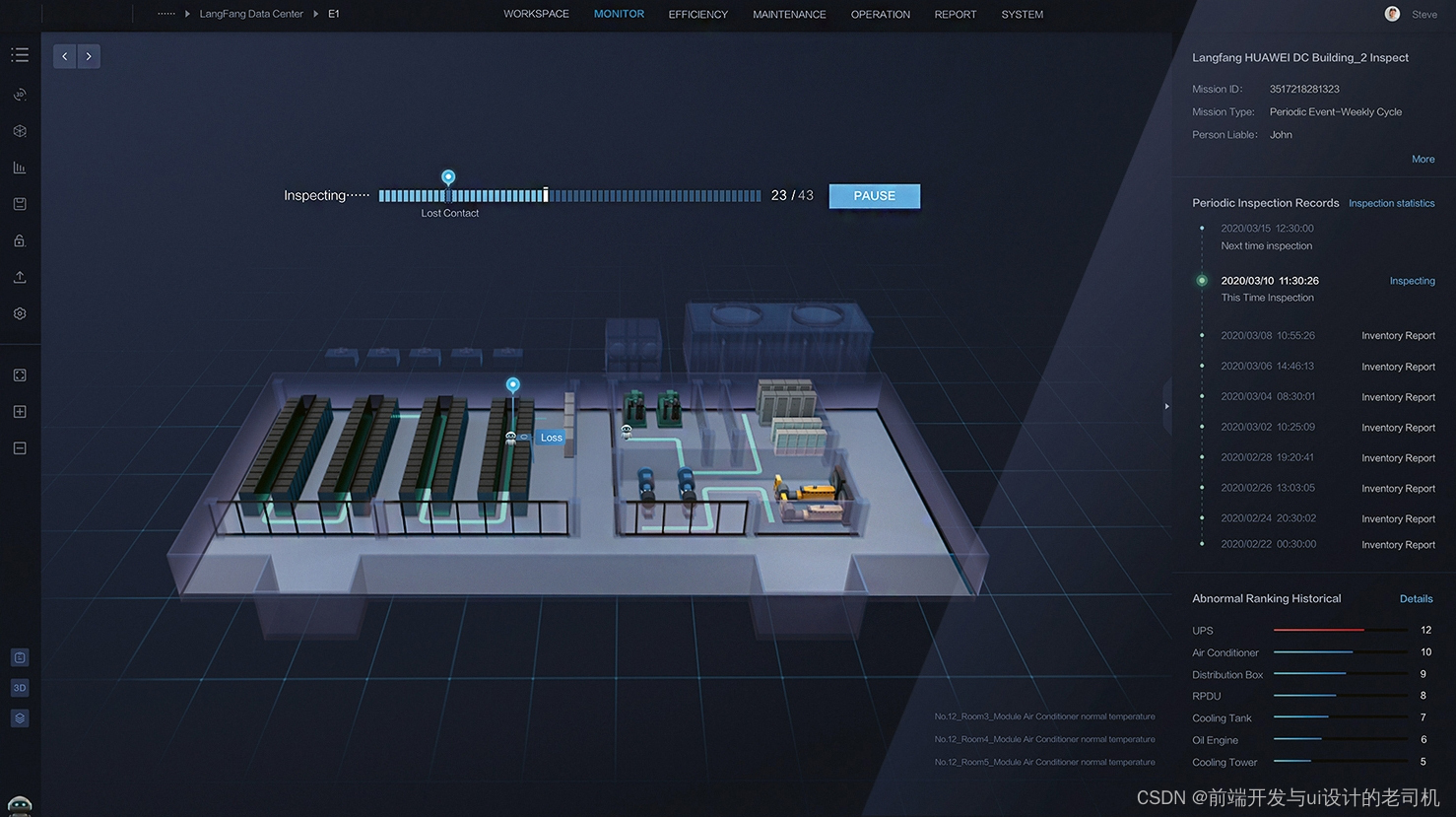Click the Air Conditioner ranking bar
The height and width of the screenshot is (817, 1456).
pyautogui.click(x=1313, y=652)
